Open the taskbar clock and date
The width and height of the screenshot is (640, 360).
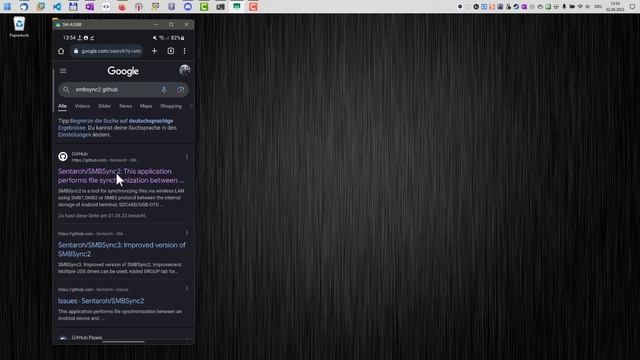615,7
